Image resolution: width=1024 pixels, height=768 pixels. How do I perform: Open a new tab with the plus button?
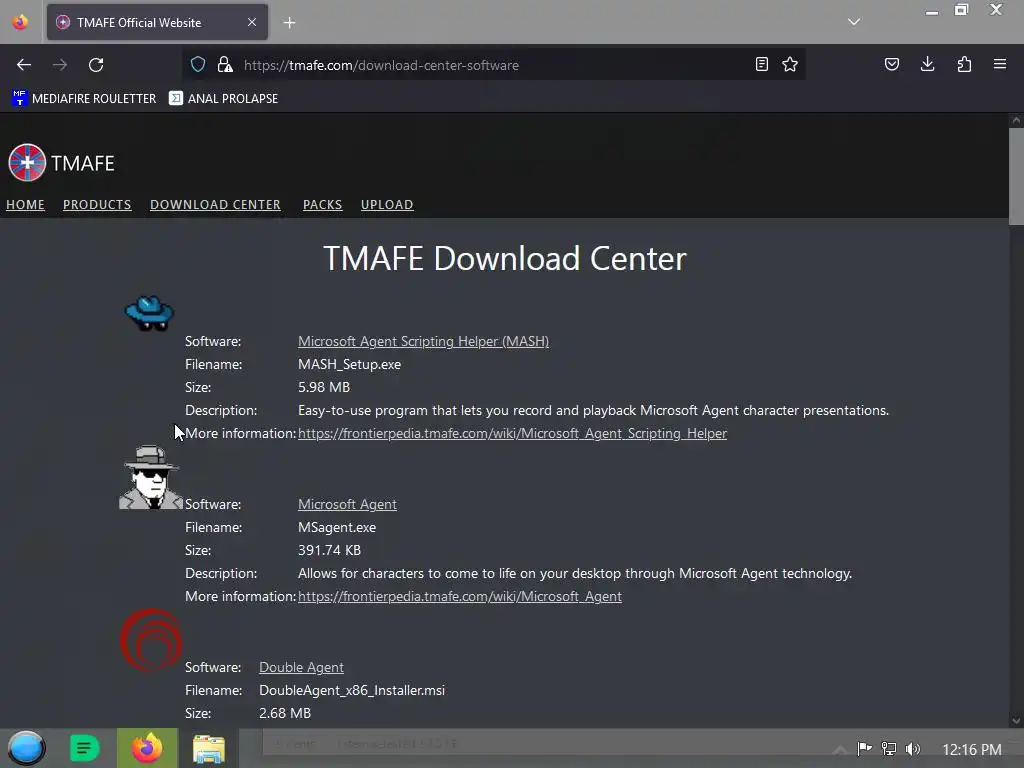(289, 23)
